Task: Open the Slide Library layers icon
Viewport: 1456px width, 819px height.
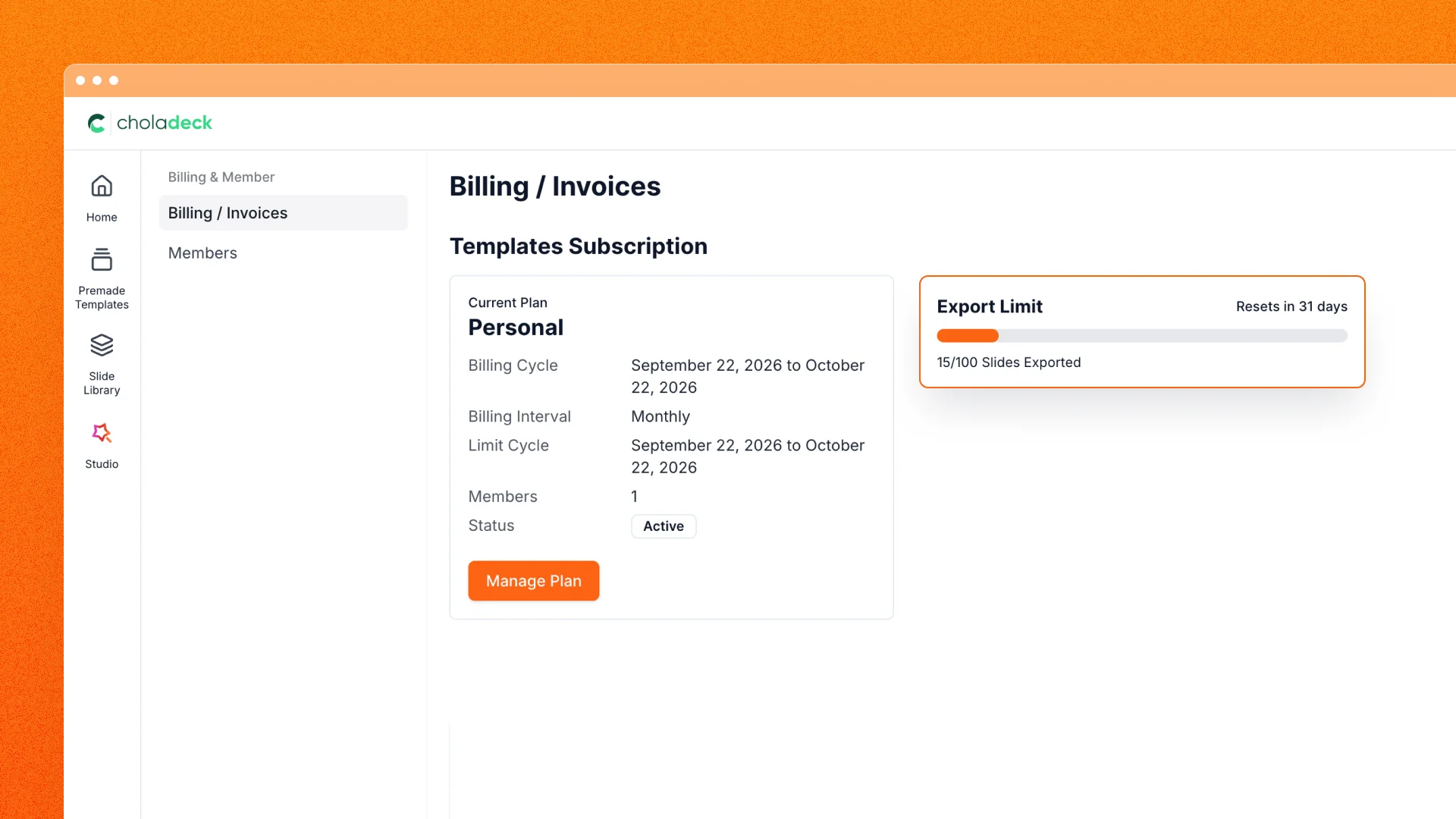Action: click(x=102, y=345)
